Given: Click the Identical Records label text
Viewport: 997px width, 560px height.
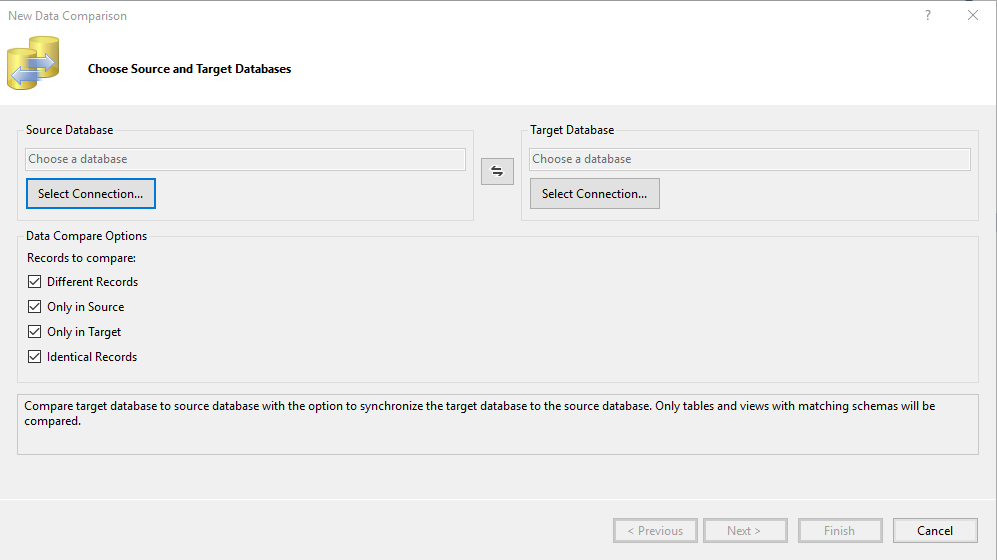Looking at the screenshot, I should (x=92, y=357).
